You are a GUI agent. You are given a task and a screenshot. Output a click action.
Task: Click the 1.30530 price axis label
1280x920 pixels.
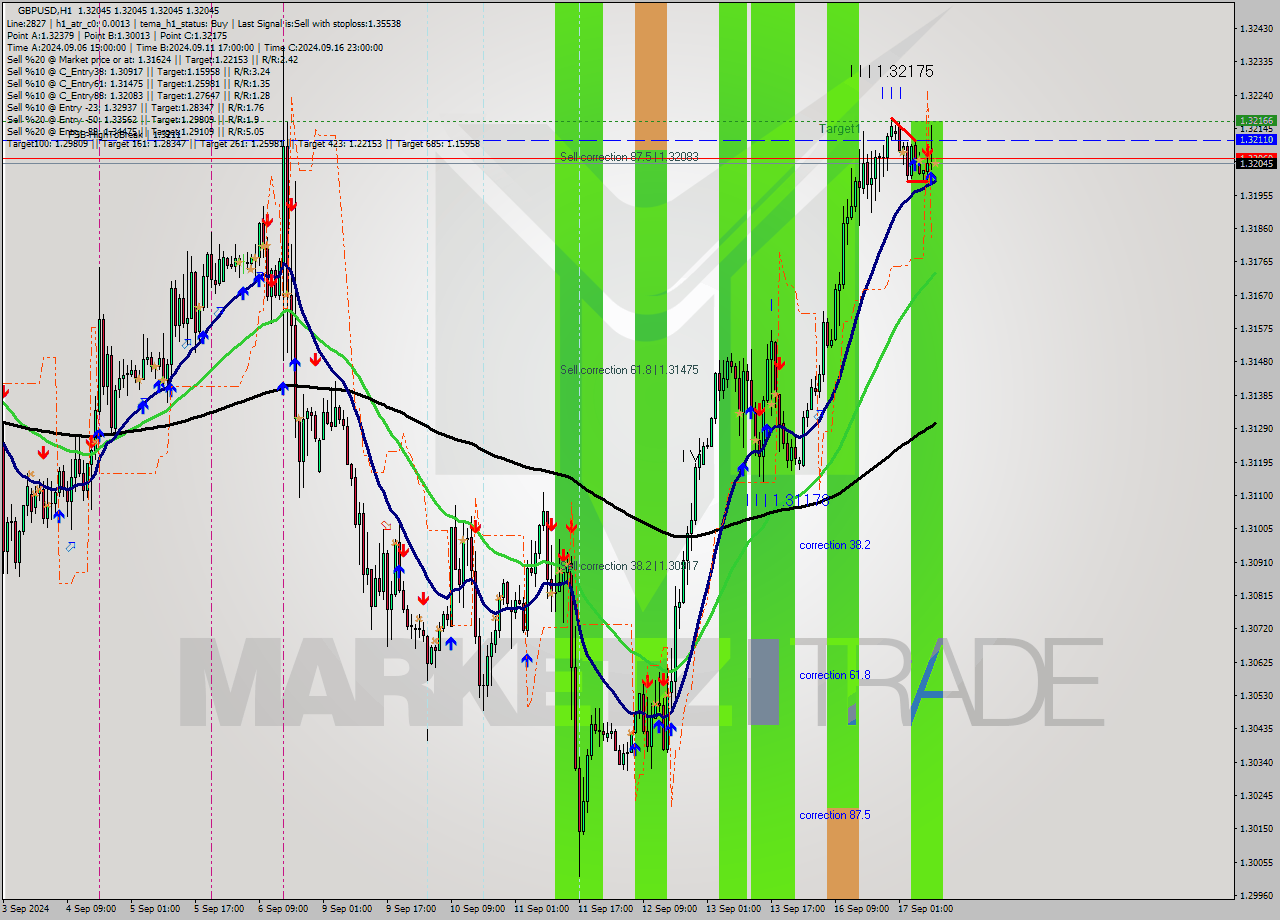[x=1256, y=695]
